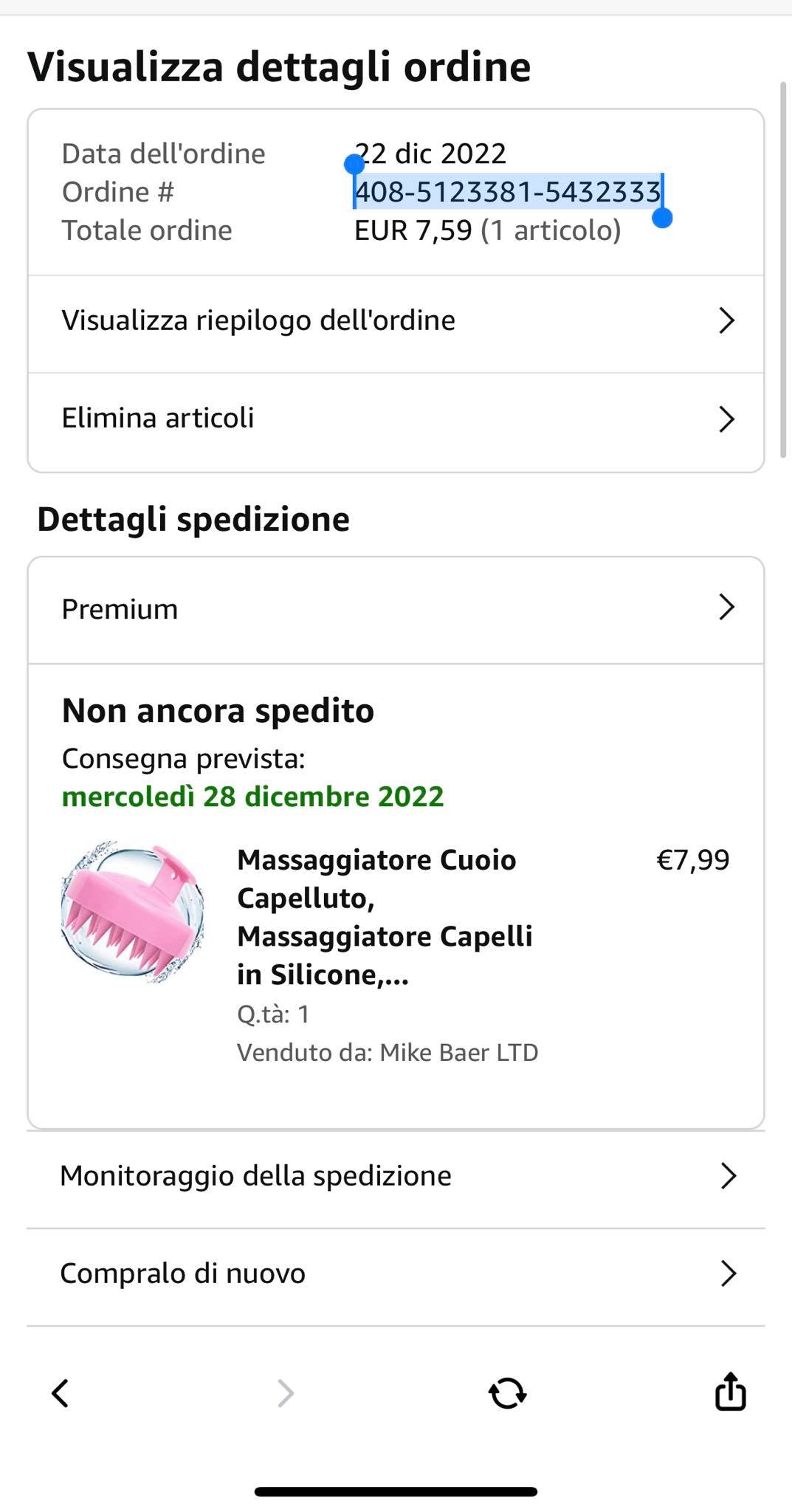Tap the browser back arrow icon

pos(61,1393)
